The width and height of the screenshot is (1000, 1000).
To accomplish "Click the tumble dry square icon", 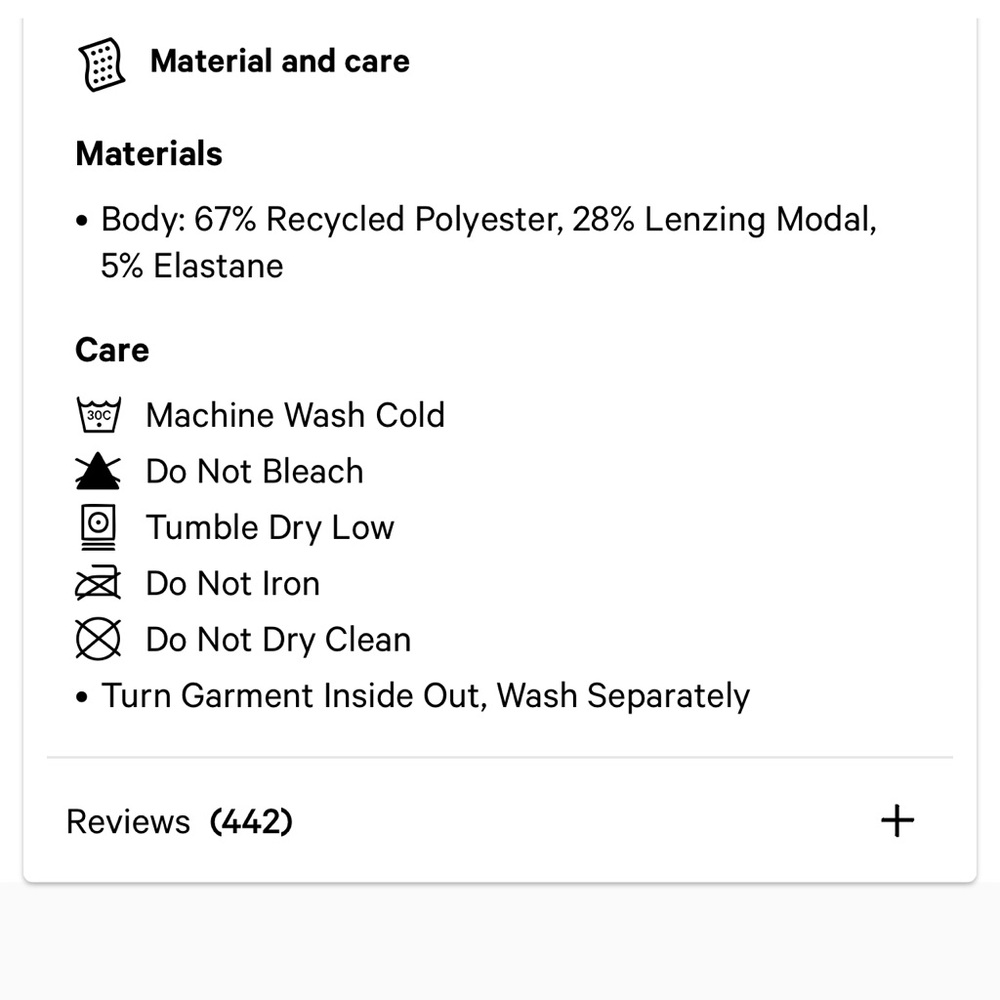I will click(x=98, y=527).
